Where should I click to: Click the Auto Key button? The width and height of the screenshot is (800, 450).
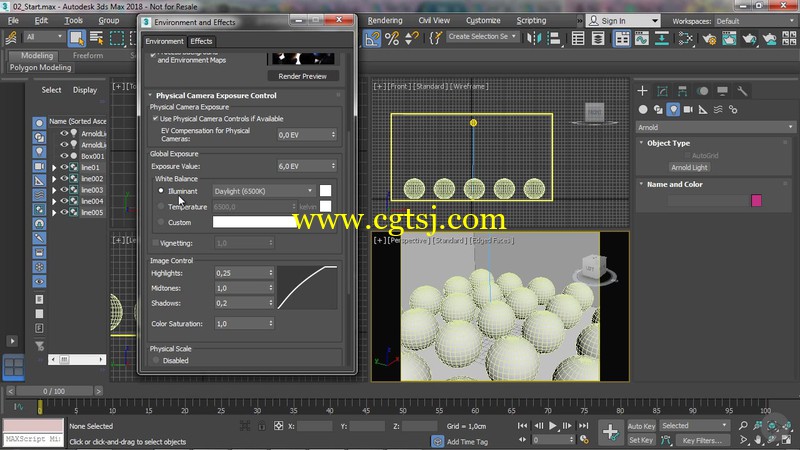[641, 426]
